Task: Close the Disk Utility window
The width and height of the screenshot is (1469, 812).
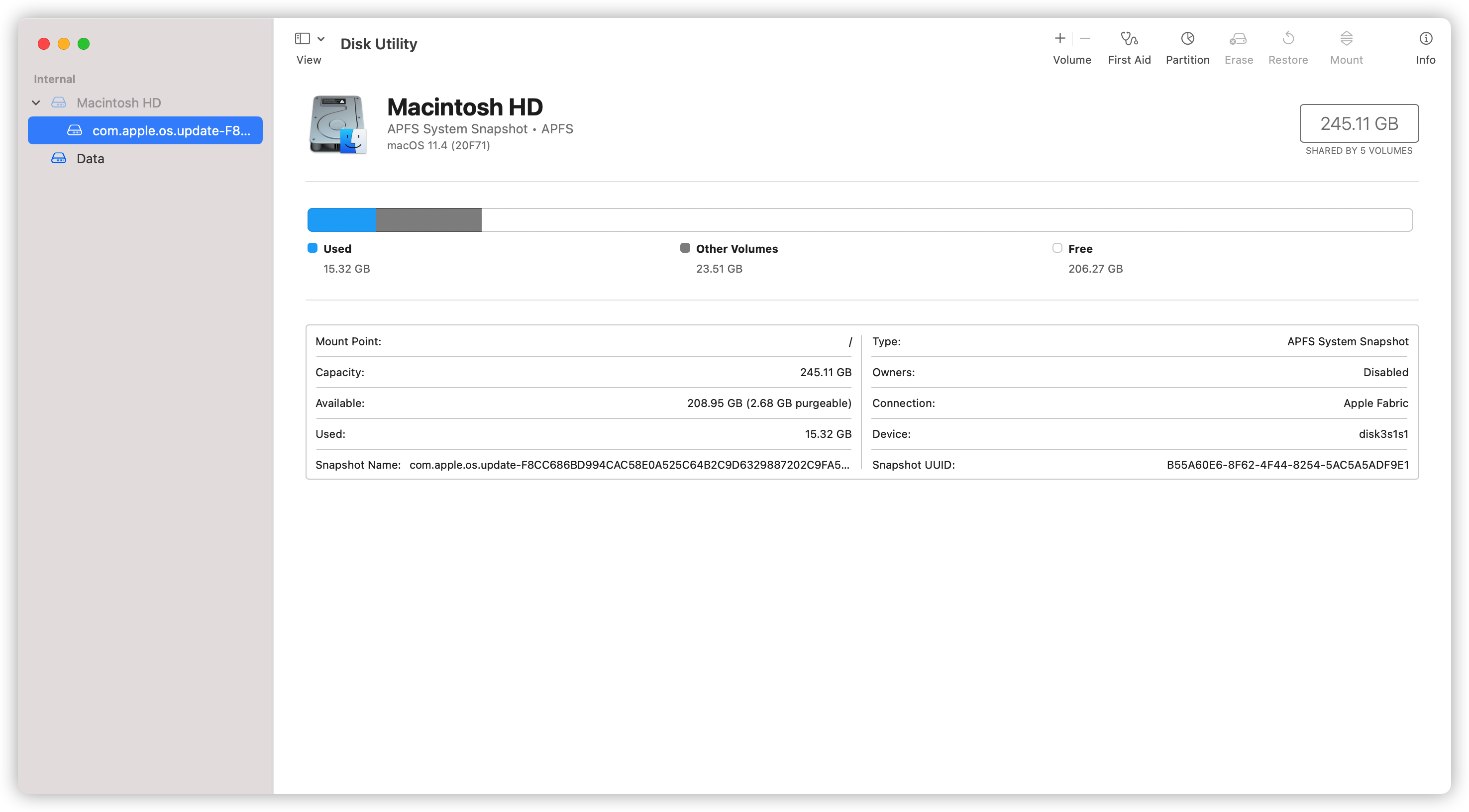Action: (43, 43)
